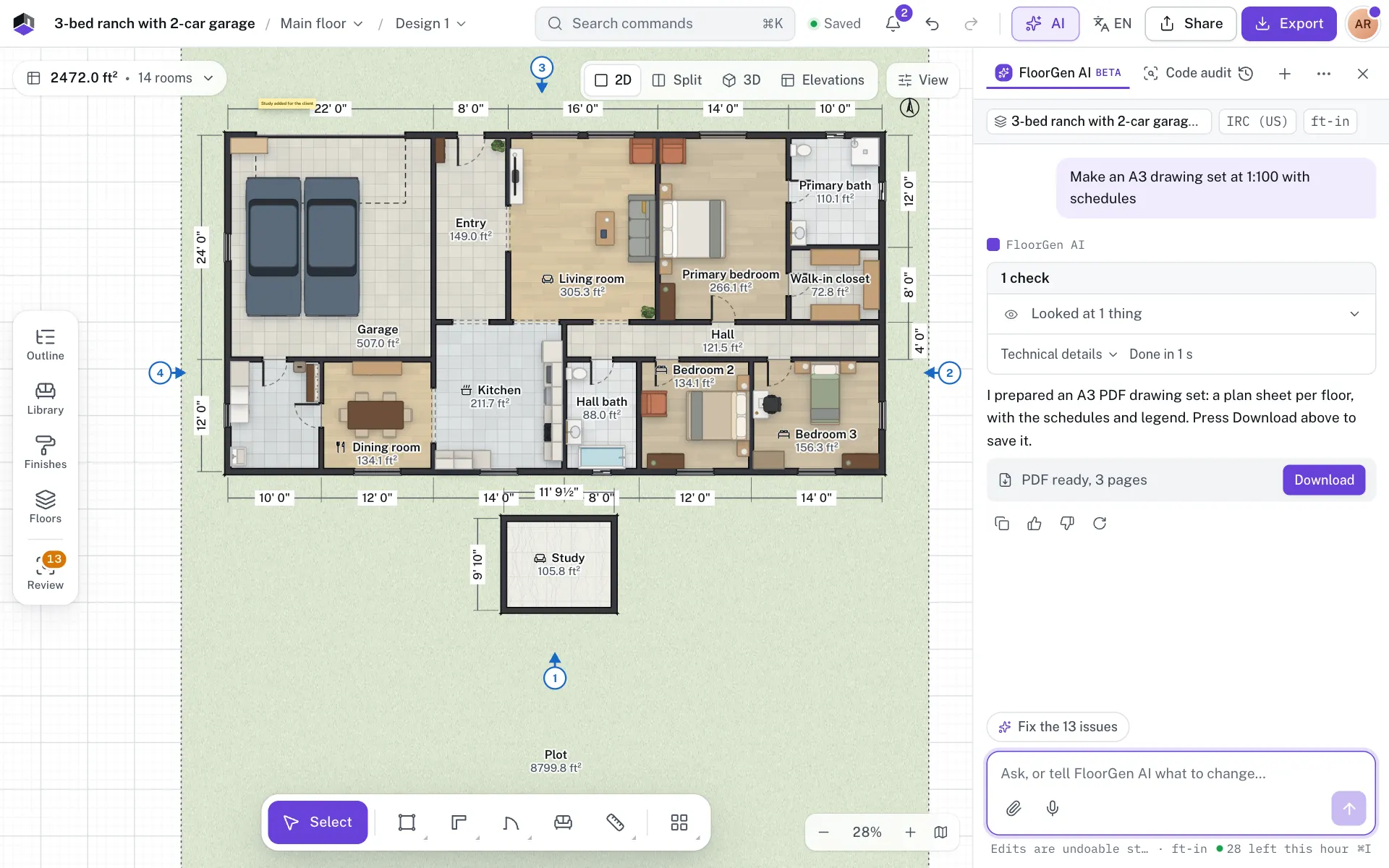The height and width of the screenshot is (868, 1389).
Task: Select the door tool
Action: (x=511, y=822)
